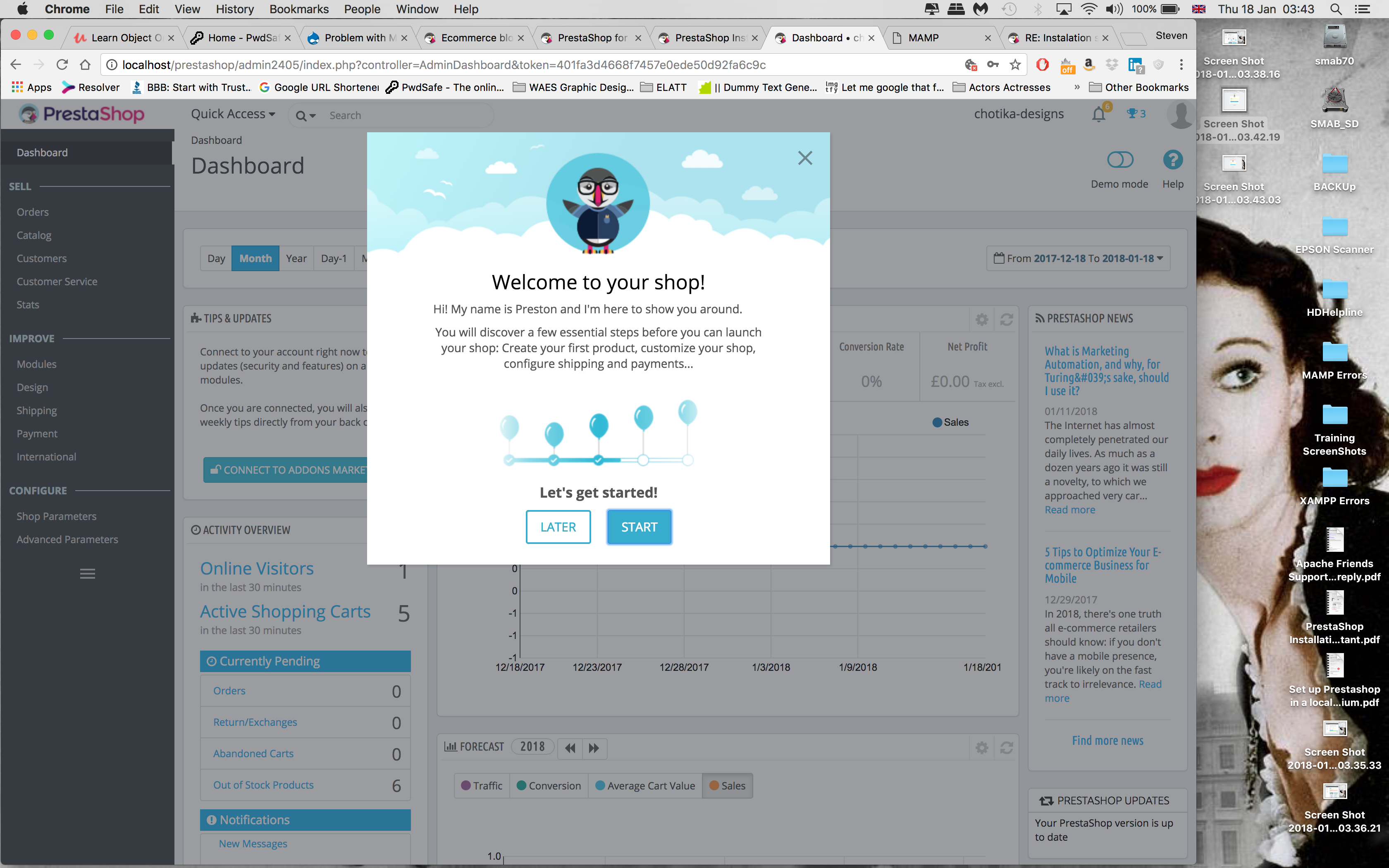
Task: Click the sales widget refresh icon
Action: pos(1006,319)
